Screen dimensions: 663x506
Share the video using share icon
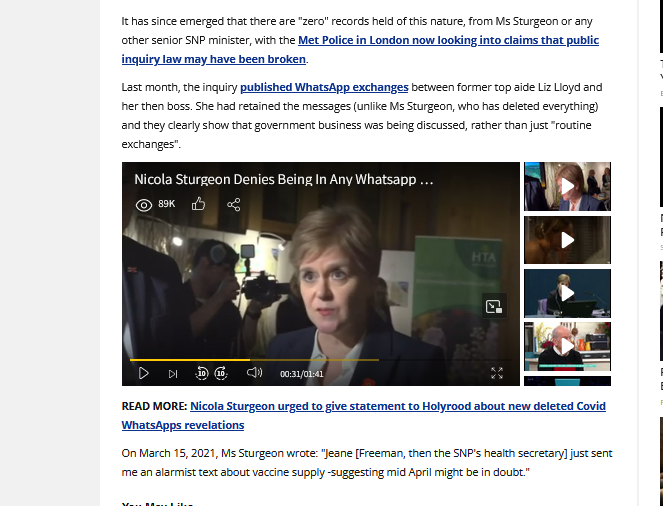tap(234, 205)
